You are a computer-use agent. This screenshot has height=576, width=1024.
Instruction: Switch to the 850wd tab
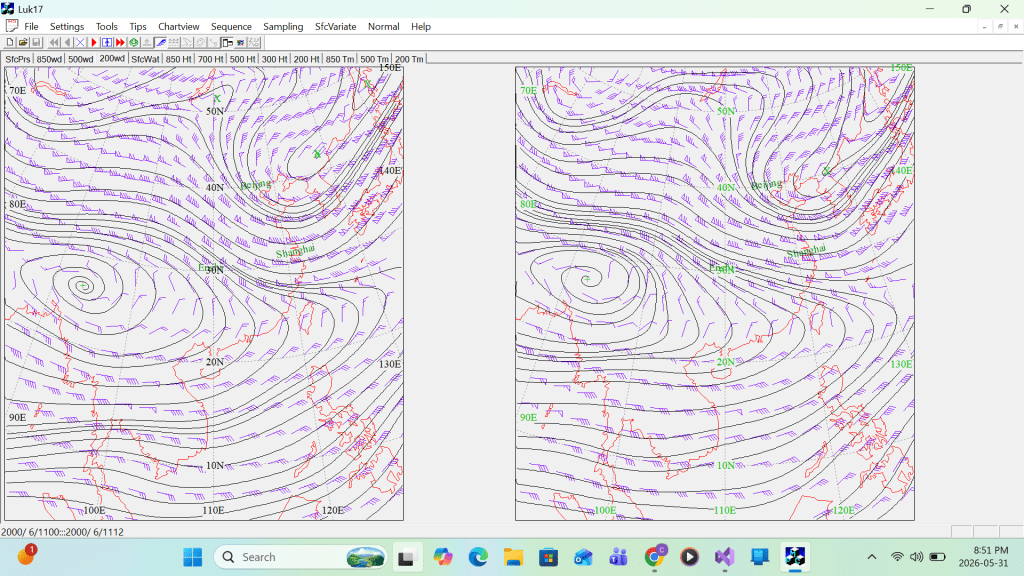[49, 59]
